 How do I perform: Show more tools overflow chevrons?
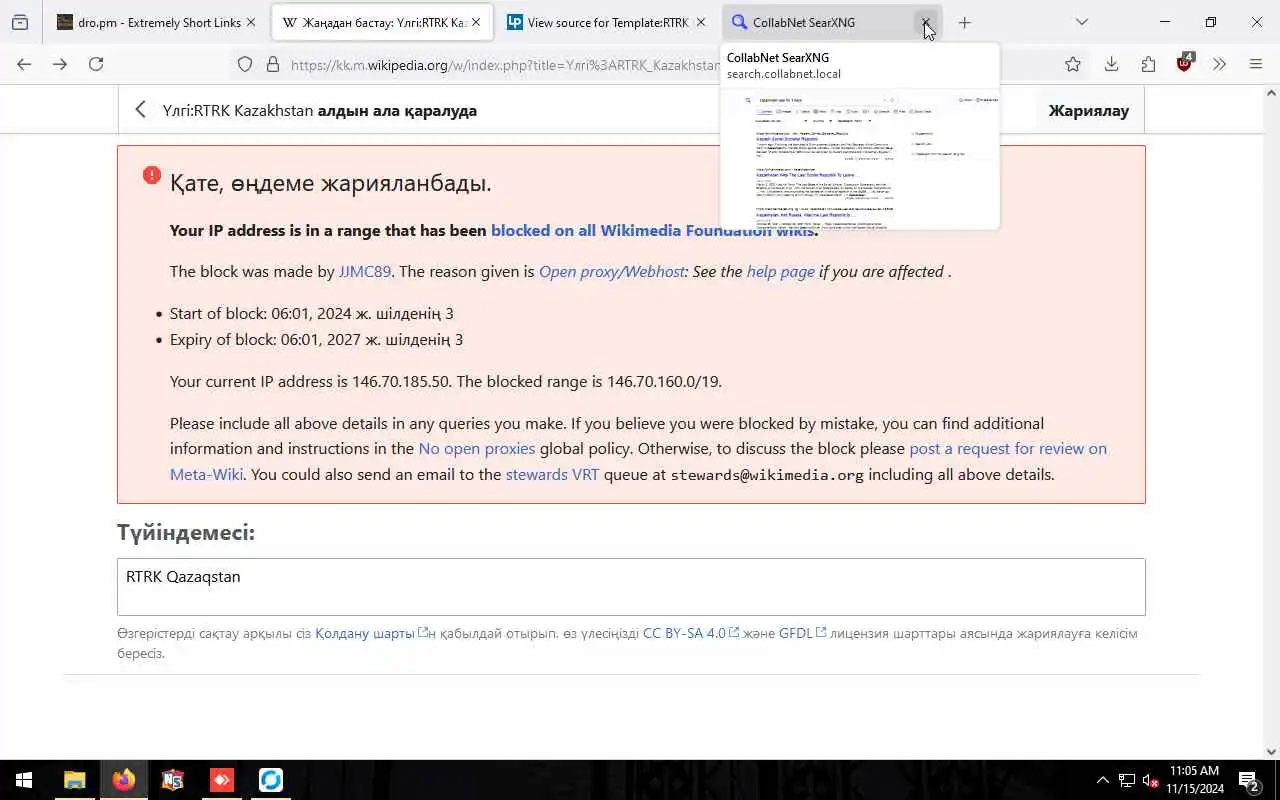1220,64
